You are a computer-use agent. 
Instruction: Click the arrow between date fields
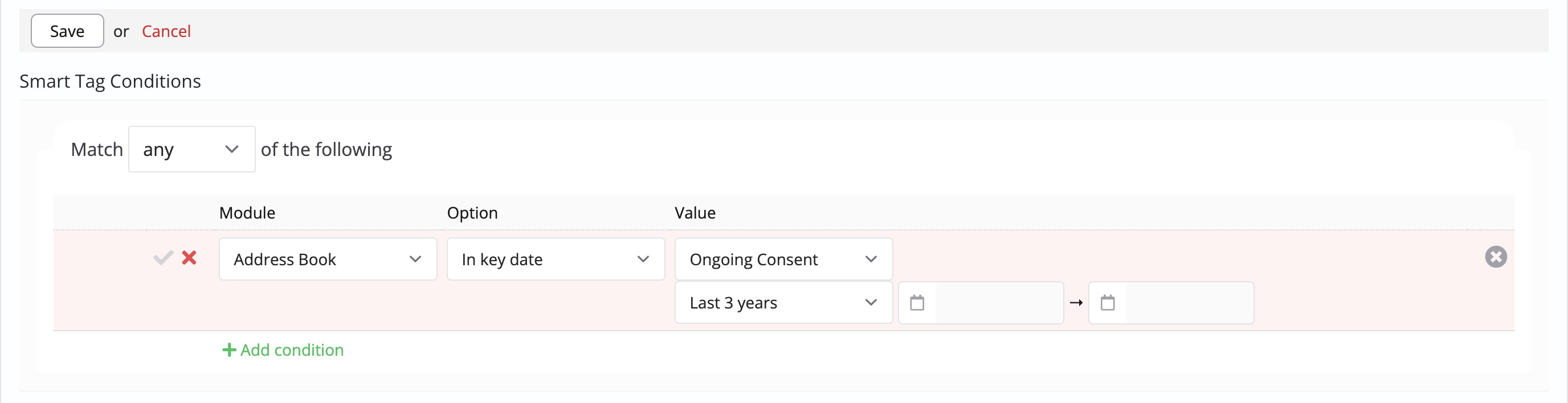point(1076,303)
